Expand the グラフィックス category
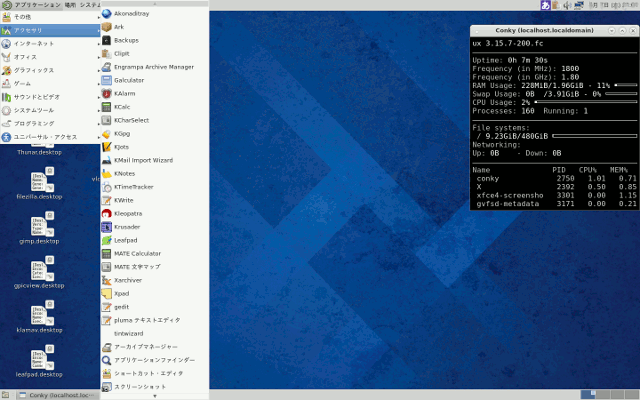640x400 pixels. point(34,70)
